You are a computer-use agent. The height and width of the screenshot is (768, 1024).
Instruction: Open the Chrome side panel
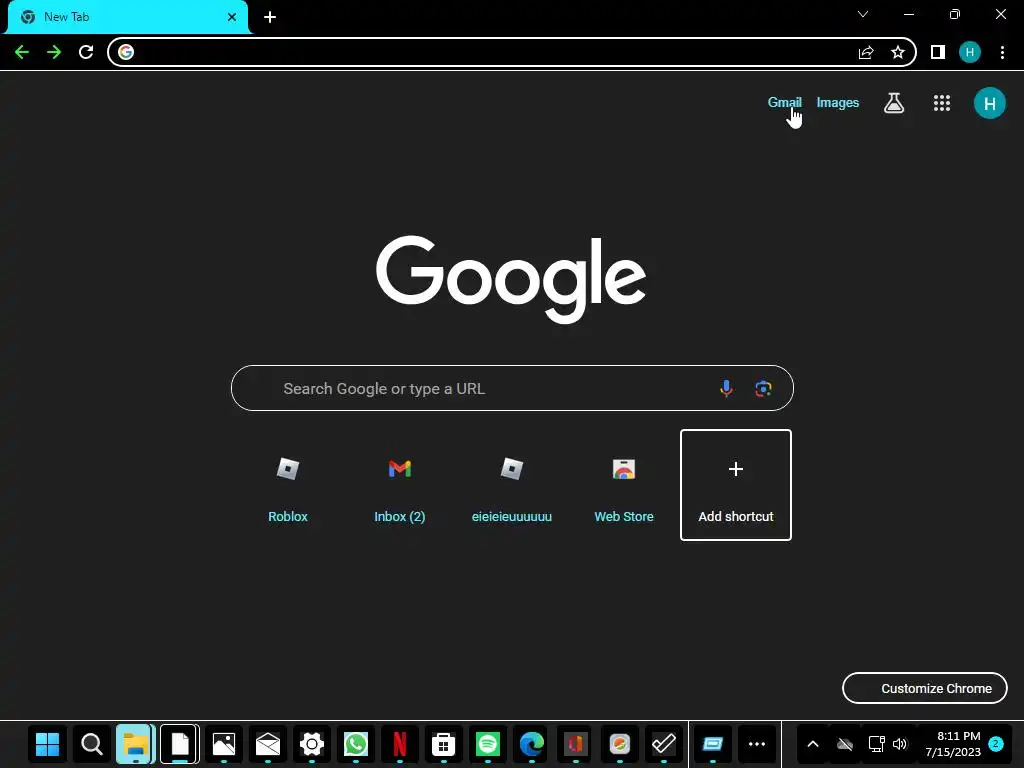[938, 52]
